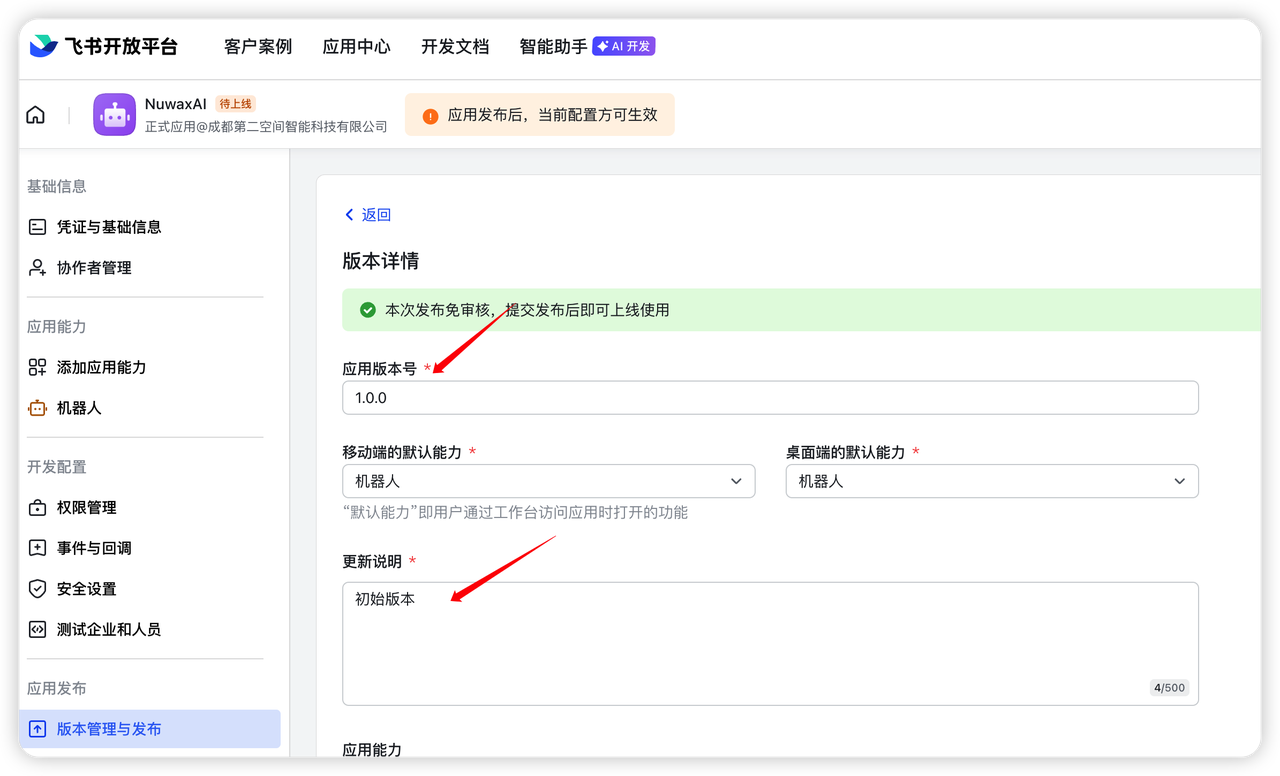The image size is (1280, 776).
Task: Click the 开发配置 section header
Action: tap(57, 467)
